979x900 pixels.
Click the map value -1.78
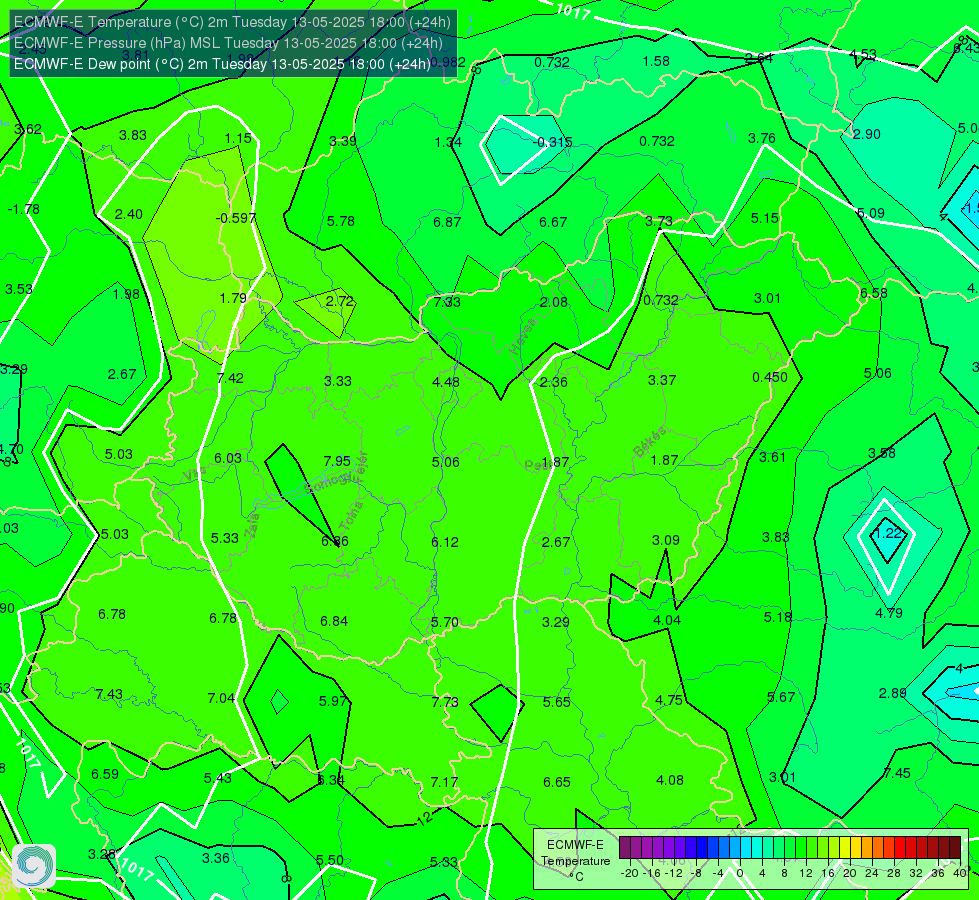[24, 209]
